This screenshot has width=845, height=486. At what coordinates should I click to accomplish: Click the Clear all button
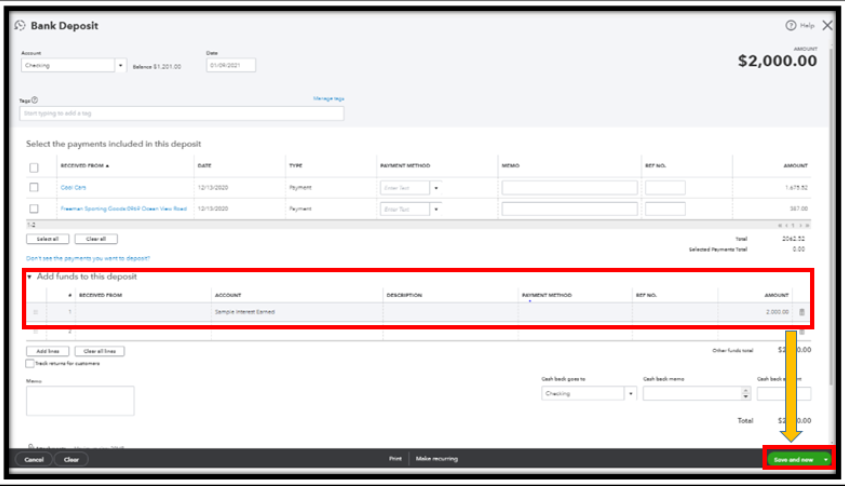pos(96,239)
